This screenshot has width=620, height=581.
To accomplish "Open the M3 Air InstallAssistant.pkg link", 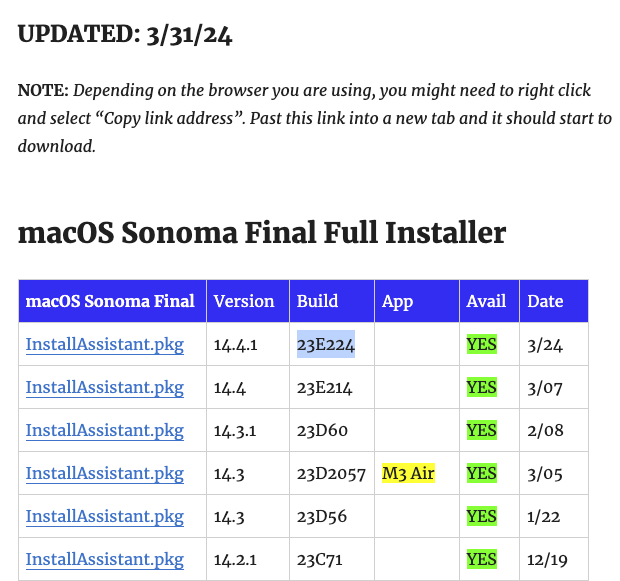I will [x=105, y=473].
